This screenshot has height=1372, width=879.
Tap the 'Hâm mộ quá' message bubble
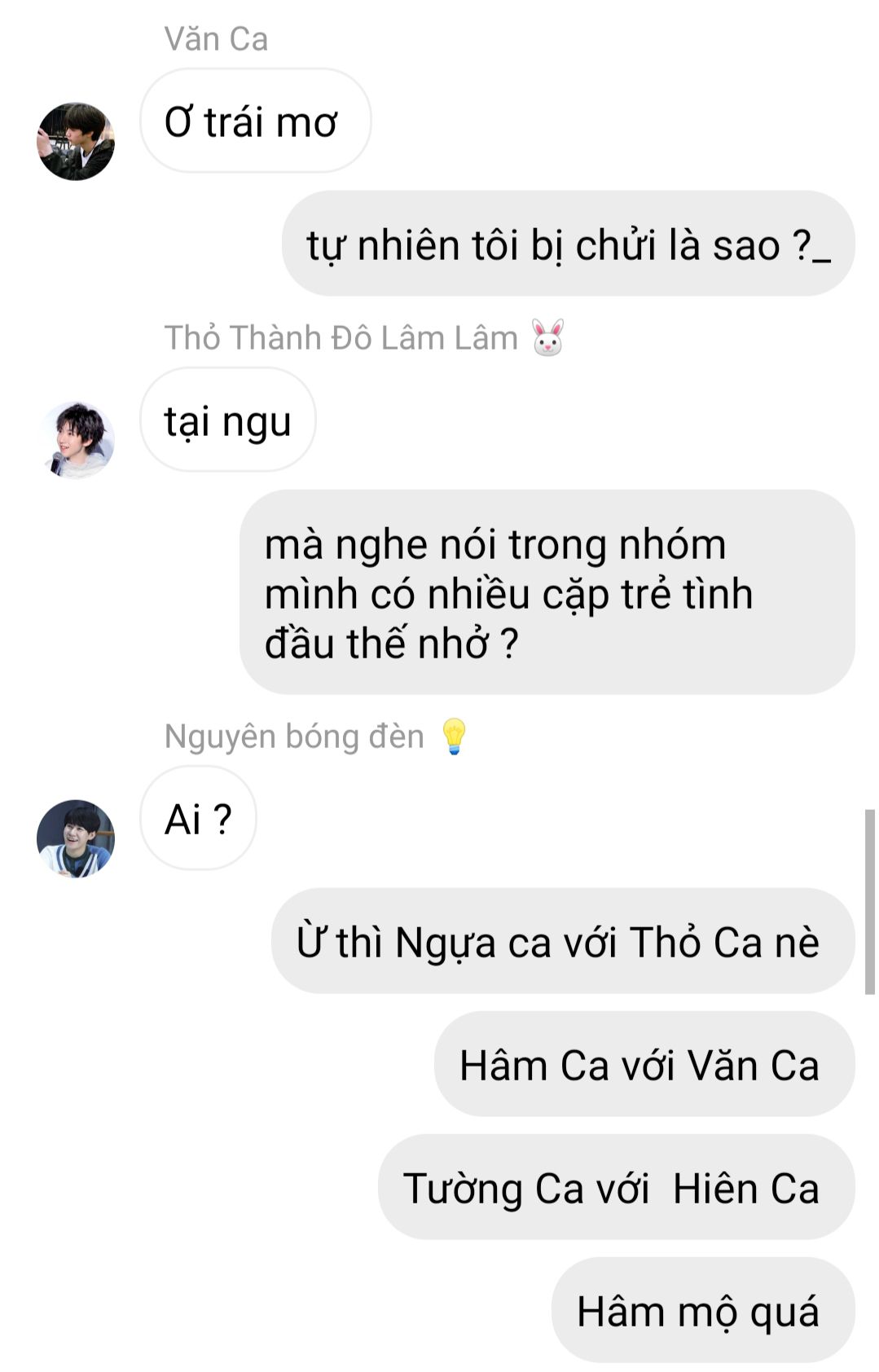click(702, 1310)
